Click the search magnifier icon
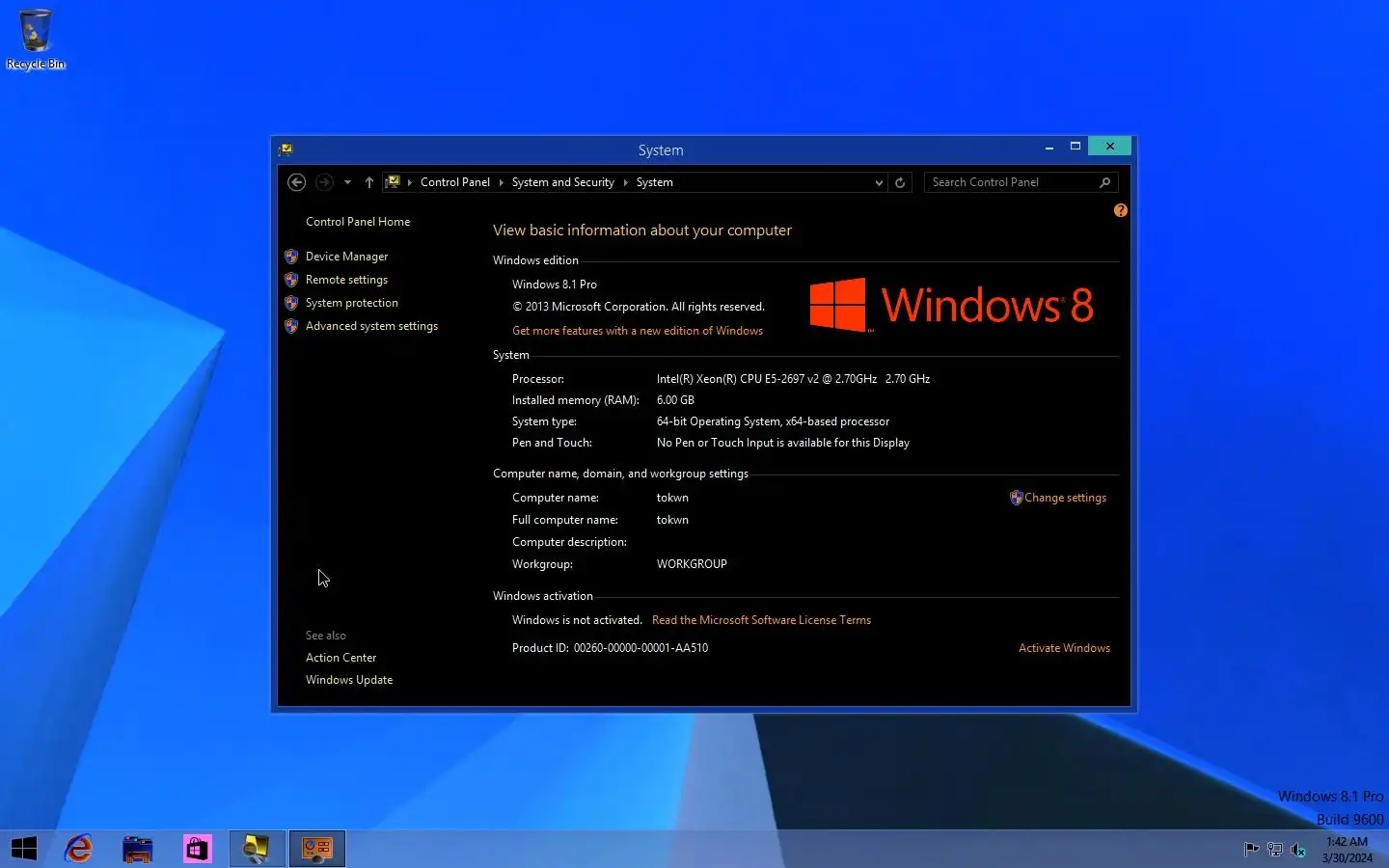The image size is (1389, 868). coord(1105,182)
